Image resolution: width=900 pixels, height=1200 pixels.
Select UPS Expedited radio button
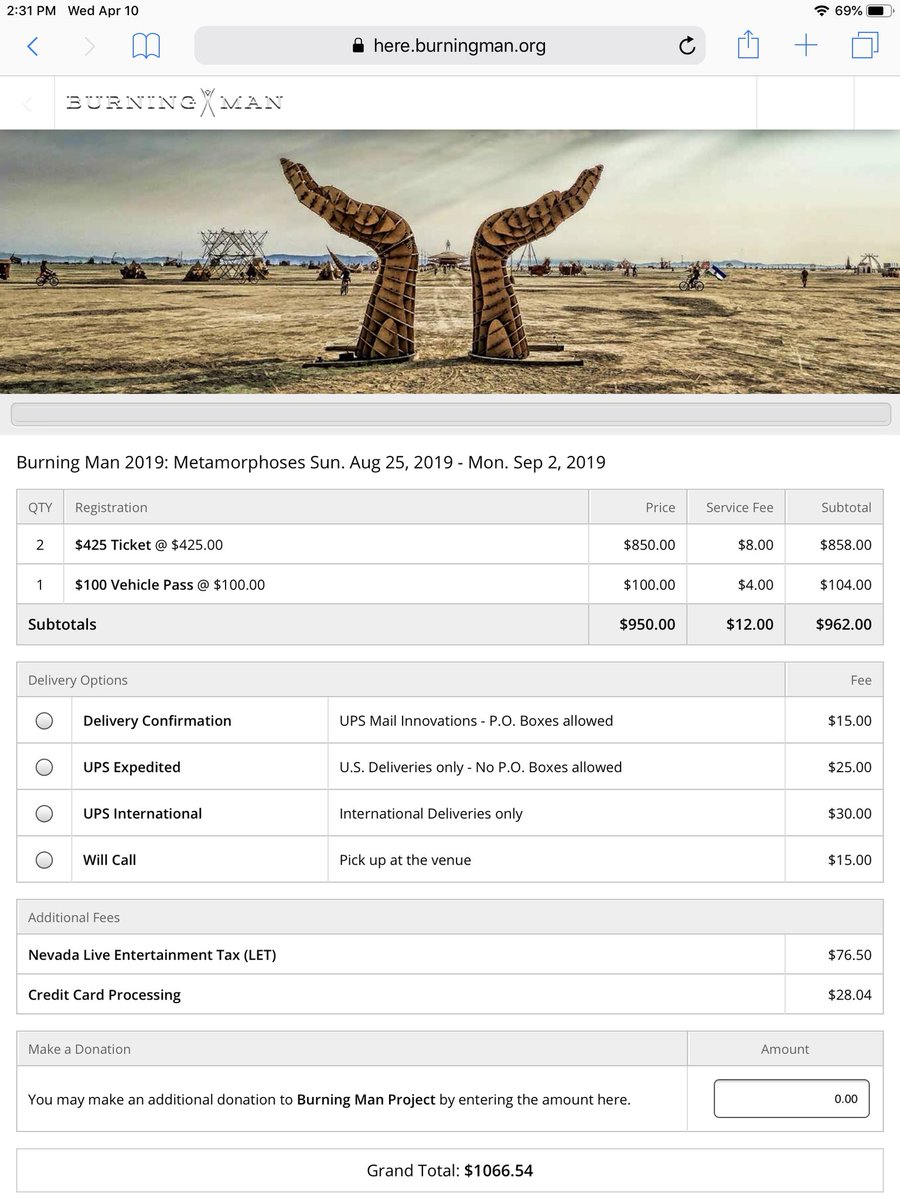pos(44,767)
